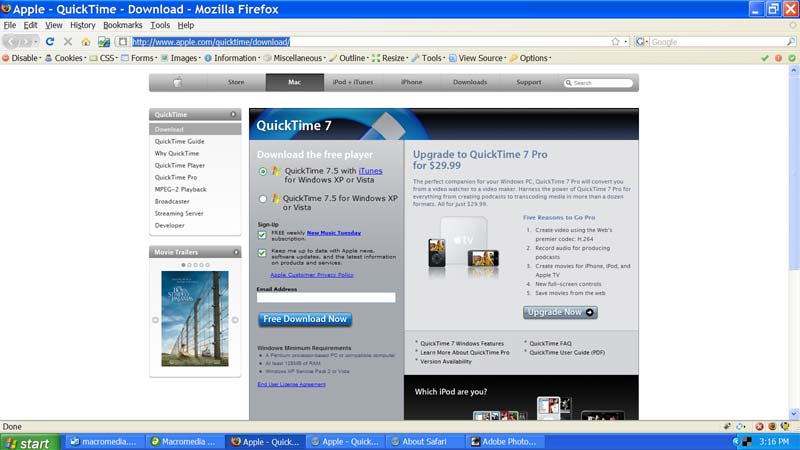Bookmark this page with the star icon
Image resolution: width=800 pixels, height=450 pixels.
[x=615, y=42]
